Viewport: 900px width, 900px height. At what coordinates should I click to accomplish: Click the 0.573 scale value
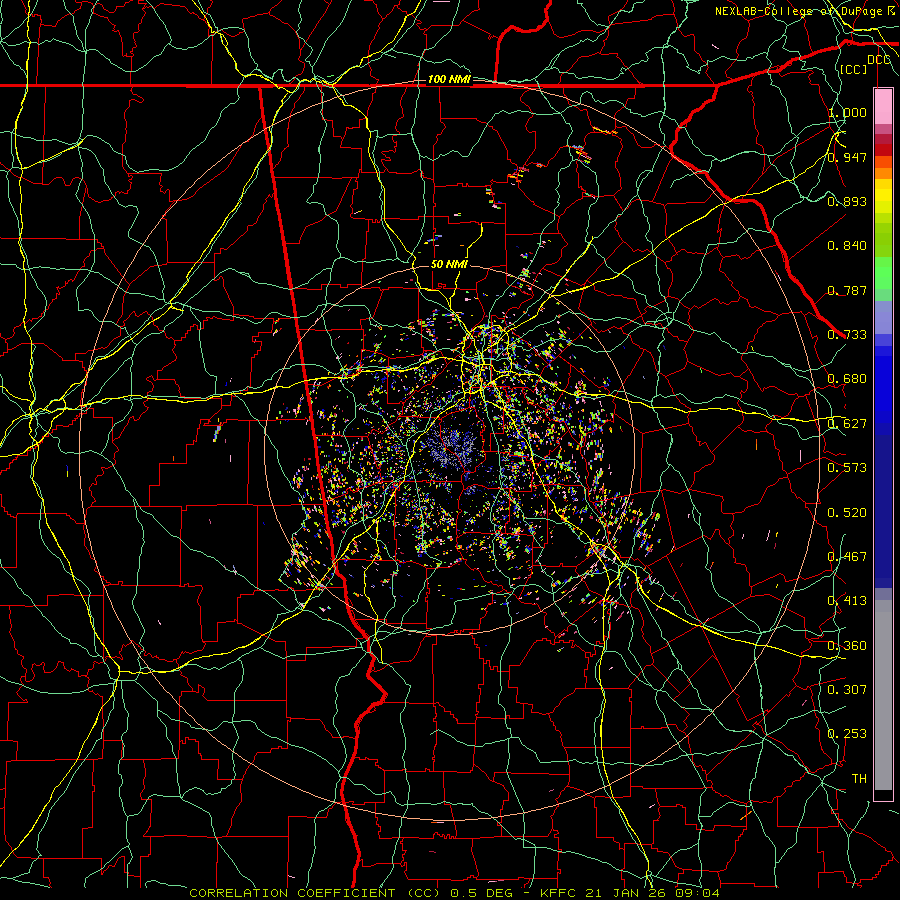[x=847, y=468]
